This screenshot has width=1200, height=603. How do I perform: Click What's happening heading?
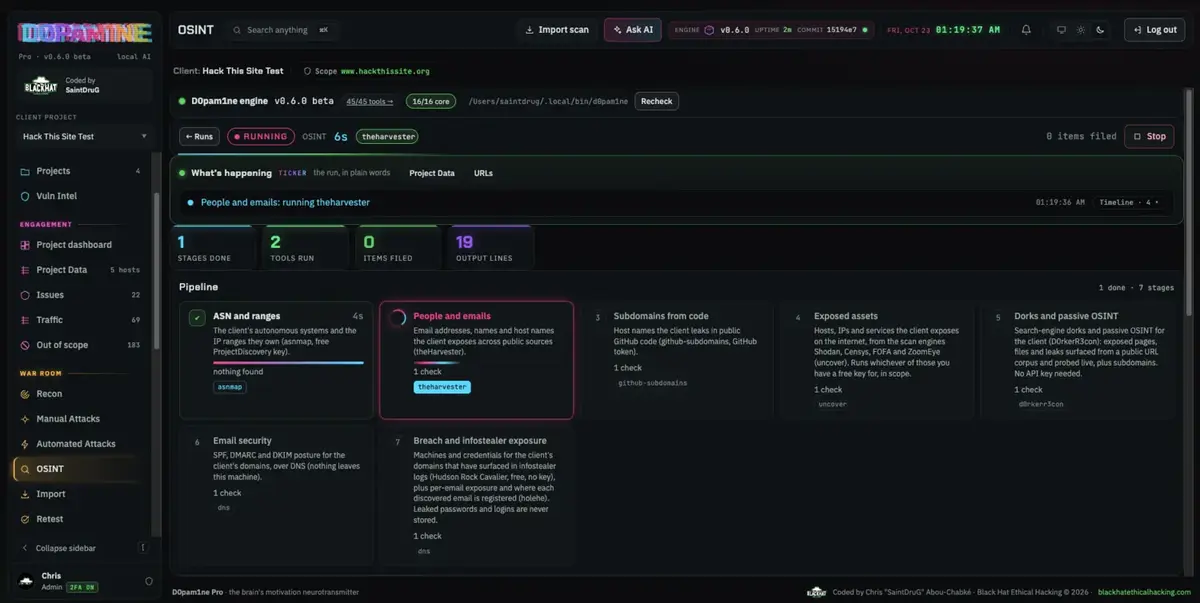(x=231, y=173)
